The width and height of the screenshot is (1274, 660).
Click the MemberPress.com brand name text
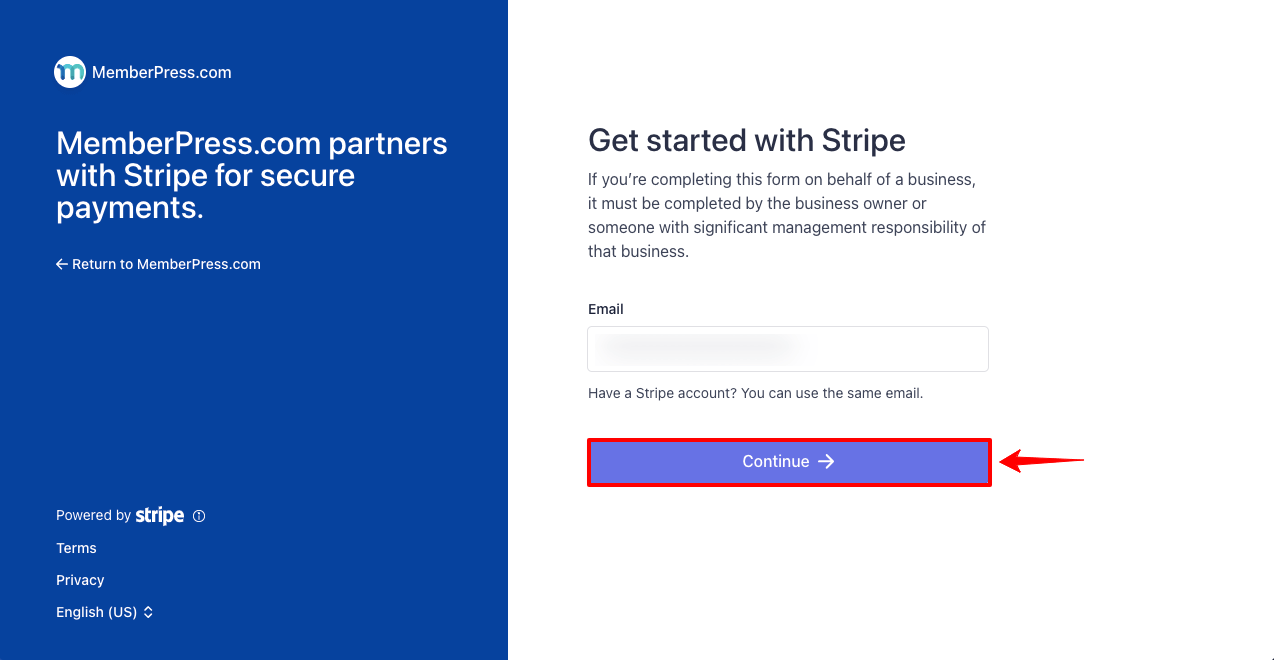(x=162, y=72)
